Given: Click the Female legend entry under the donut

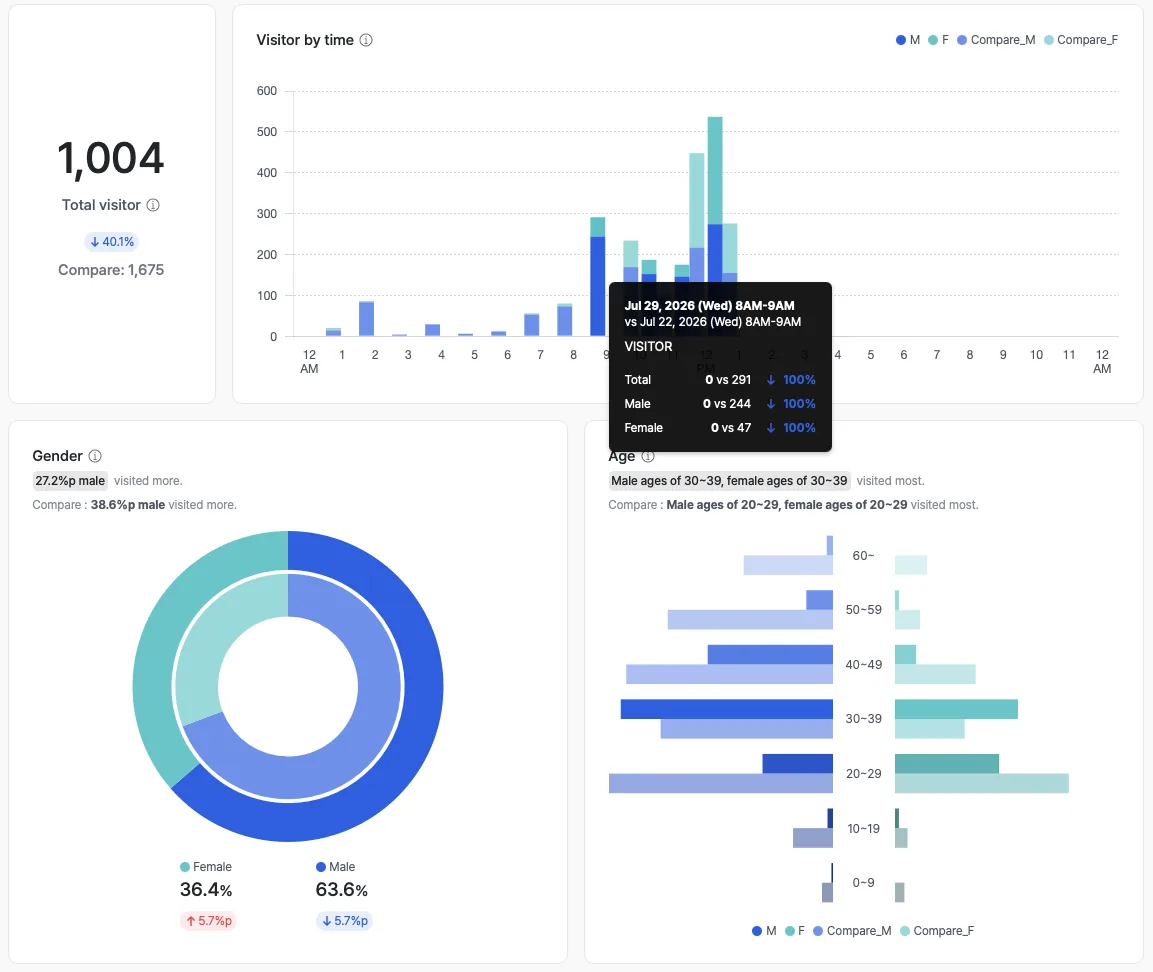Looking at the screenshot, I should 206,867.
